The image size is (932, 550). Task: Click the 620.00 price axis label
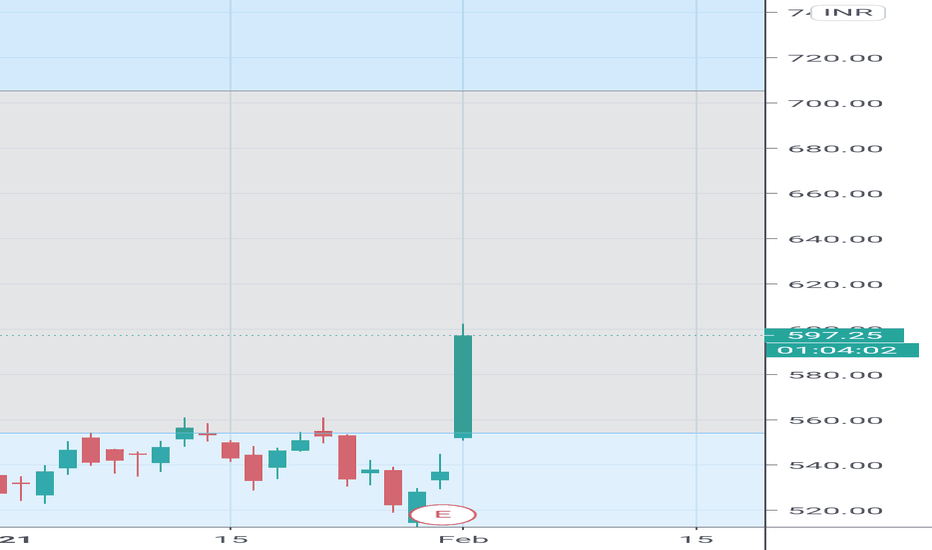click(835, 284)
